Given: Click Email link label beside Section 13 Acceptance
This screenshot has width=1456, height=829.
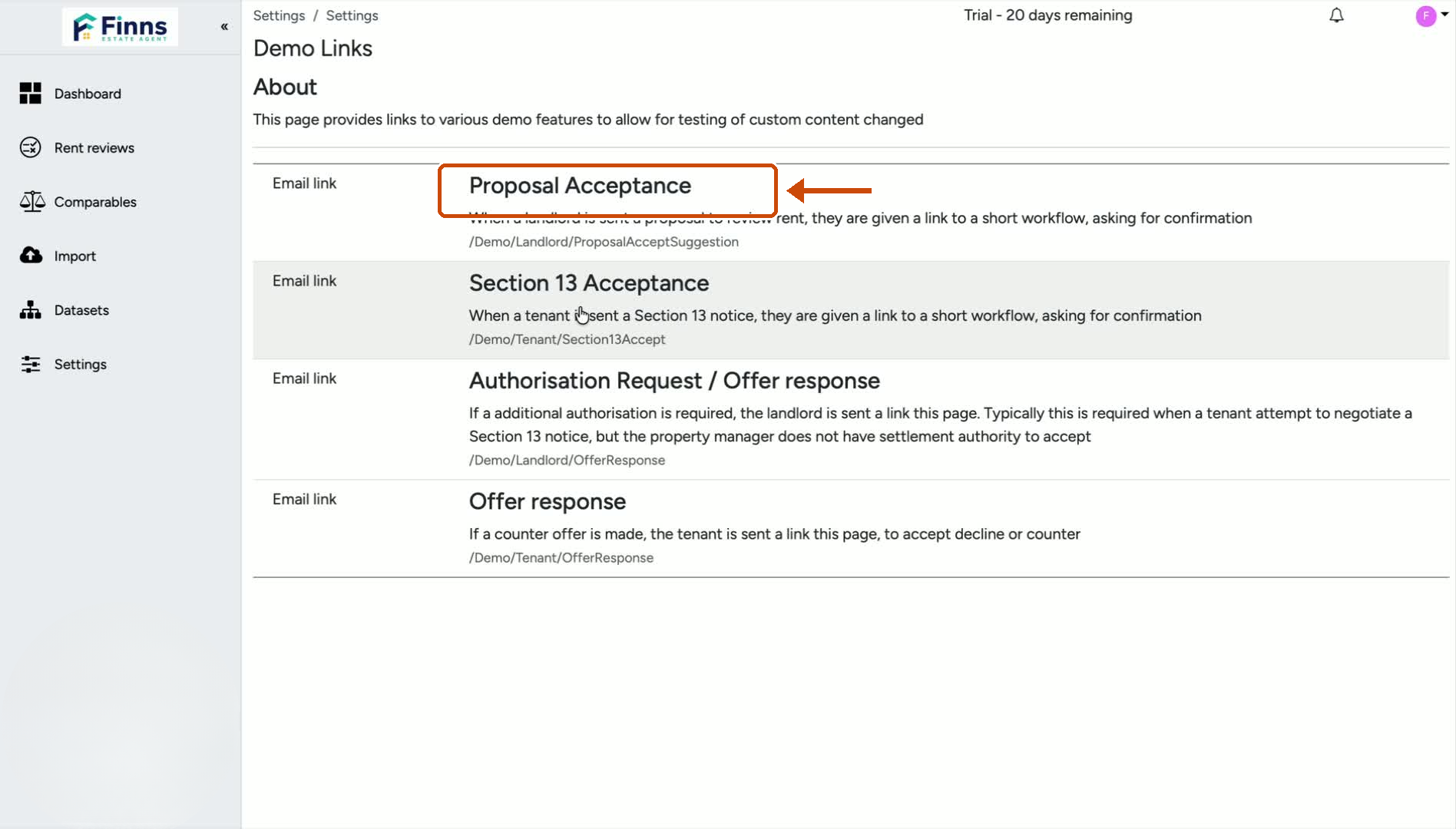Looking at the screenshot, I should pos(304,281).
